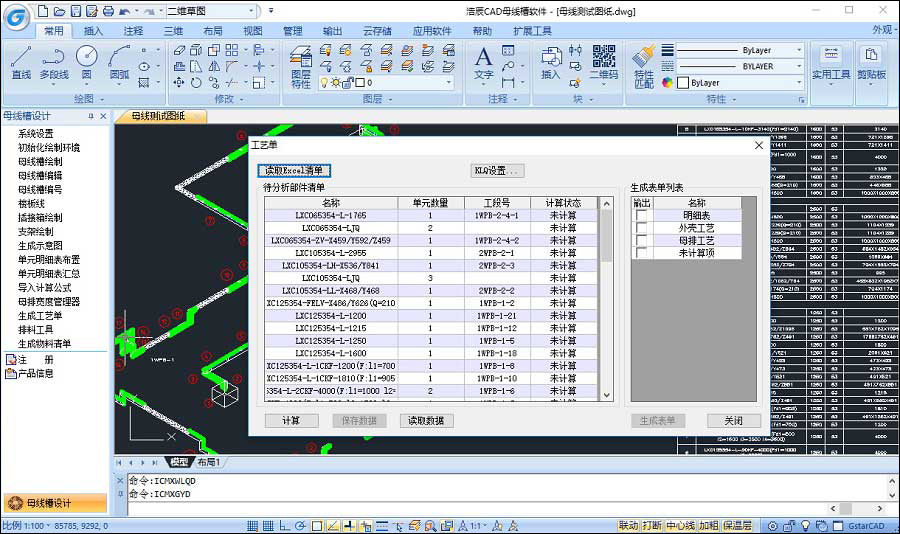Viewport: 900px width, 534px height.
Task: Expand the 图层 panel arrow
Action: (391, 99)
